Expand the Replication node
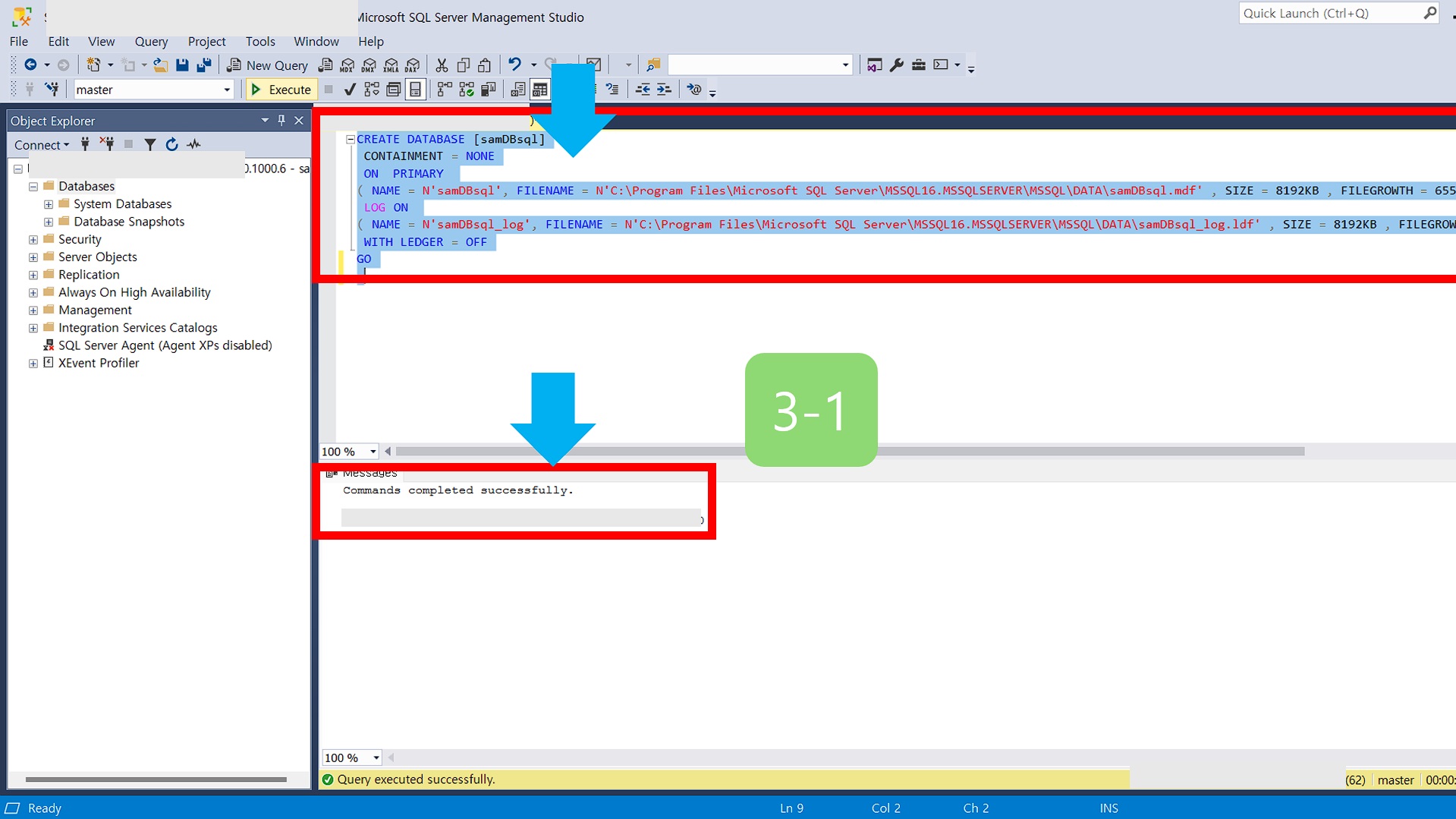Viewport: 1456px width, 819px height. pos(33,275)
